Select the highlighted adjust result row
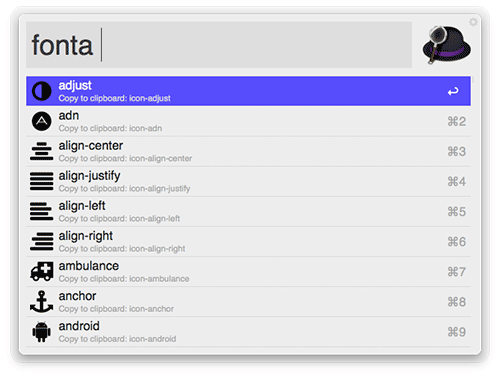Screen dimensions: 500x378 tap(248, 91)
